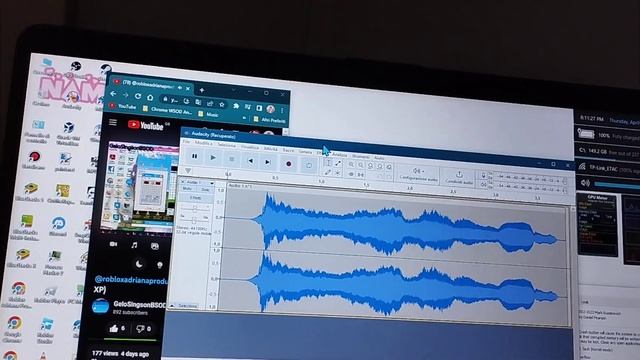The height and width of the screenshot is (360, 640).
Task: Bookmark this page with the star icon
Action: tap(222, 104)
